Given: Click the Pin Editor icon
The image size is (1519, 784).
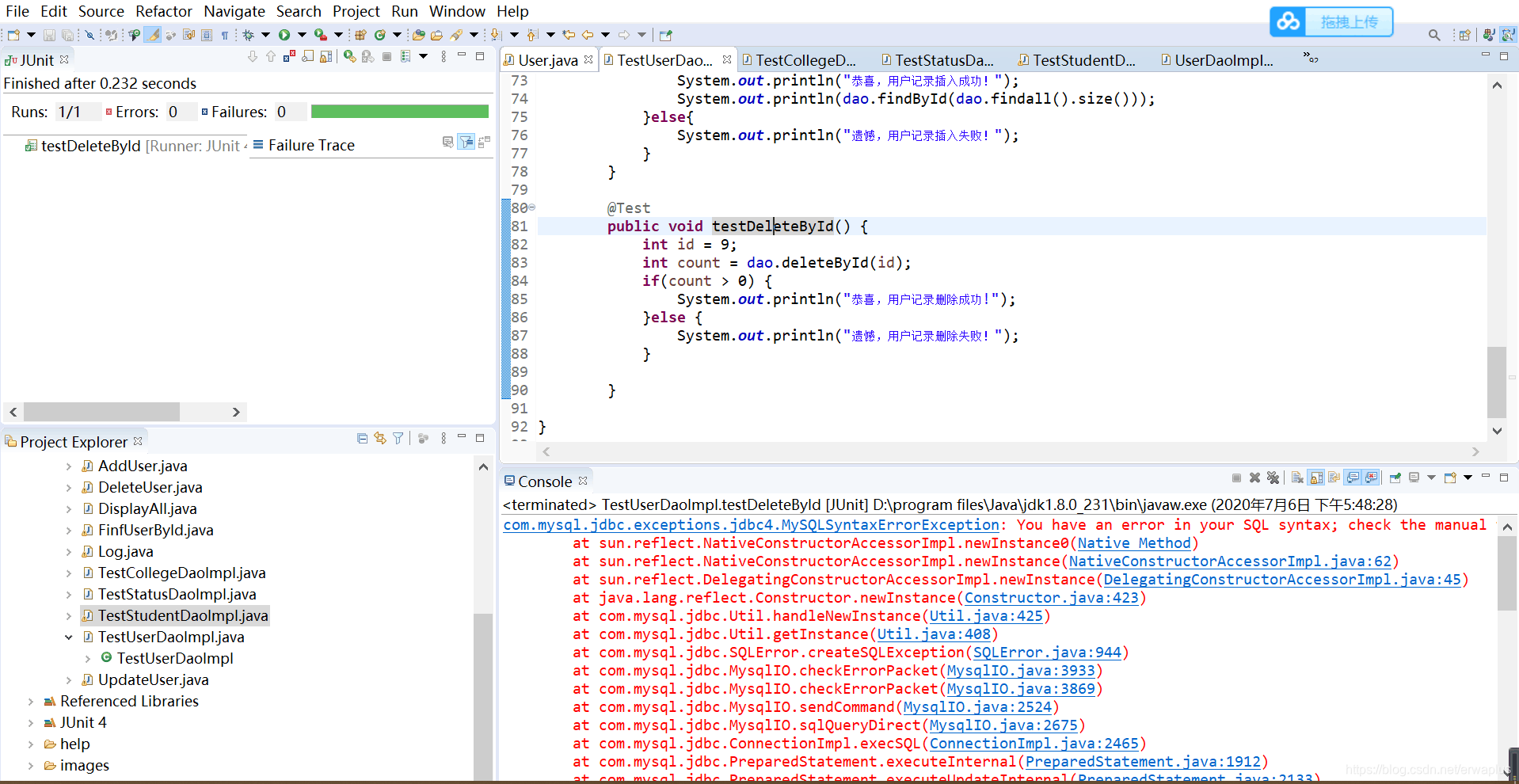Looking at the screenshot, I should pyautogui.click(x=665, y=35).
